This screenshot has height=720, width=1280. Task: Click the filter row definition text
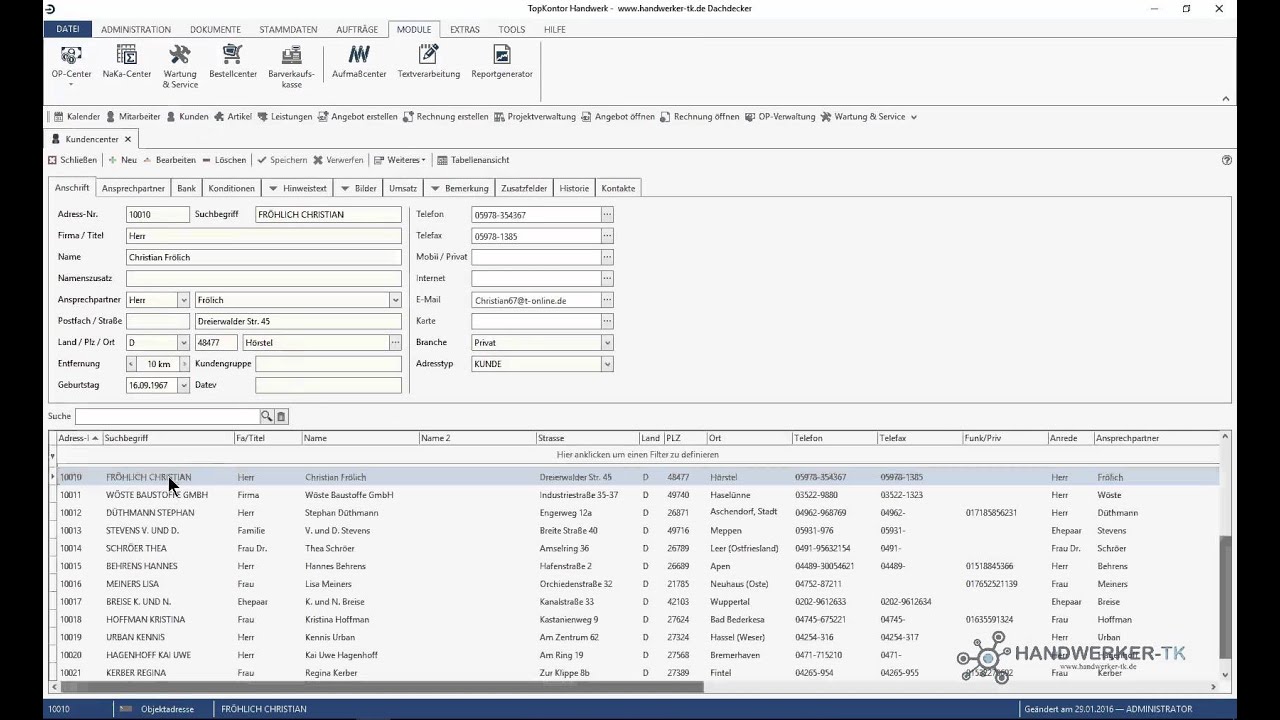click(637, 455)
